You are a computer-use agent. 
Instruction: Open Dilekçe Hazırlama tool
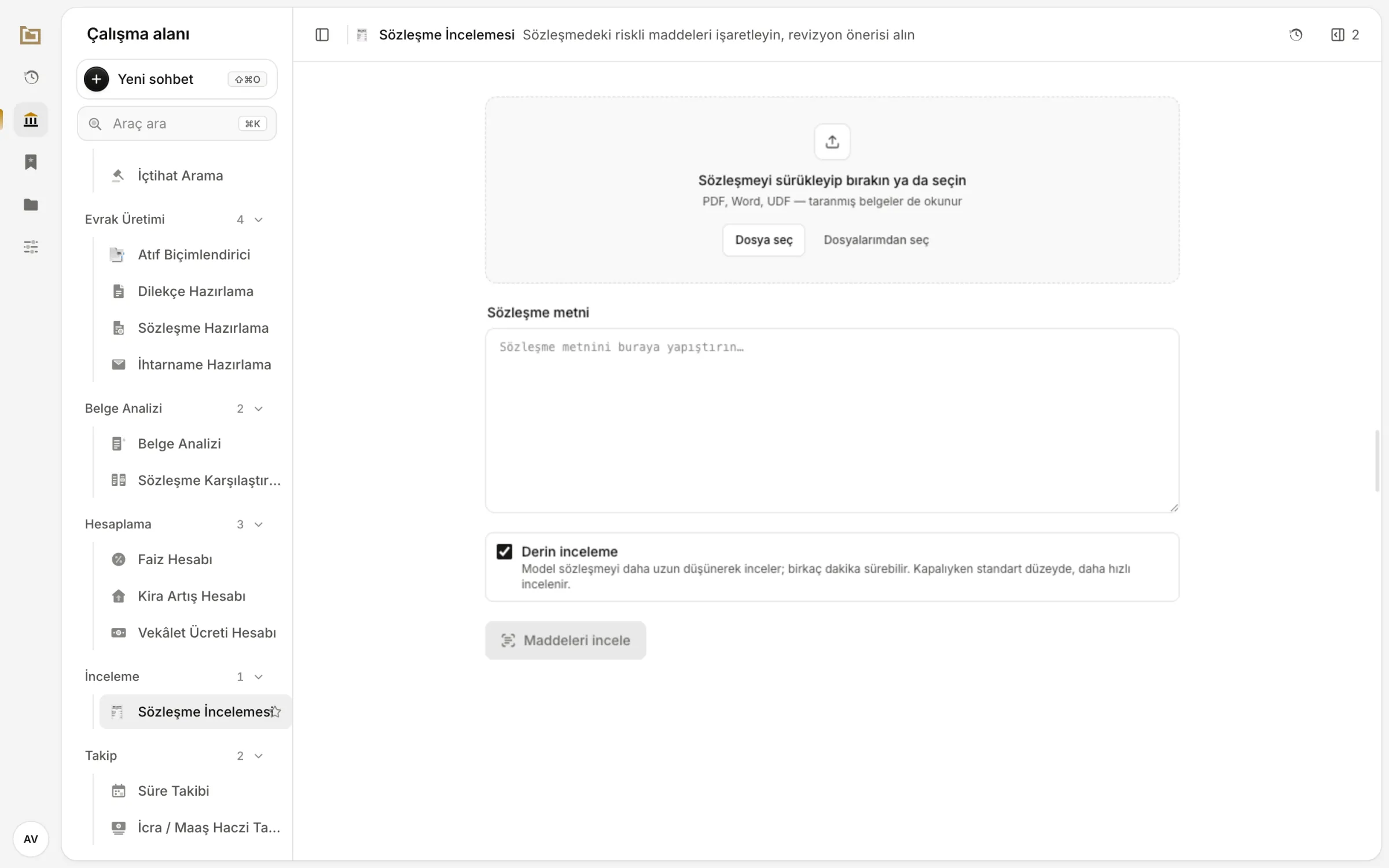(195, 291)
